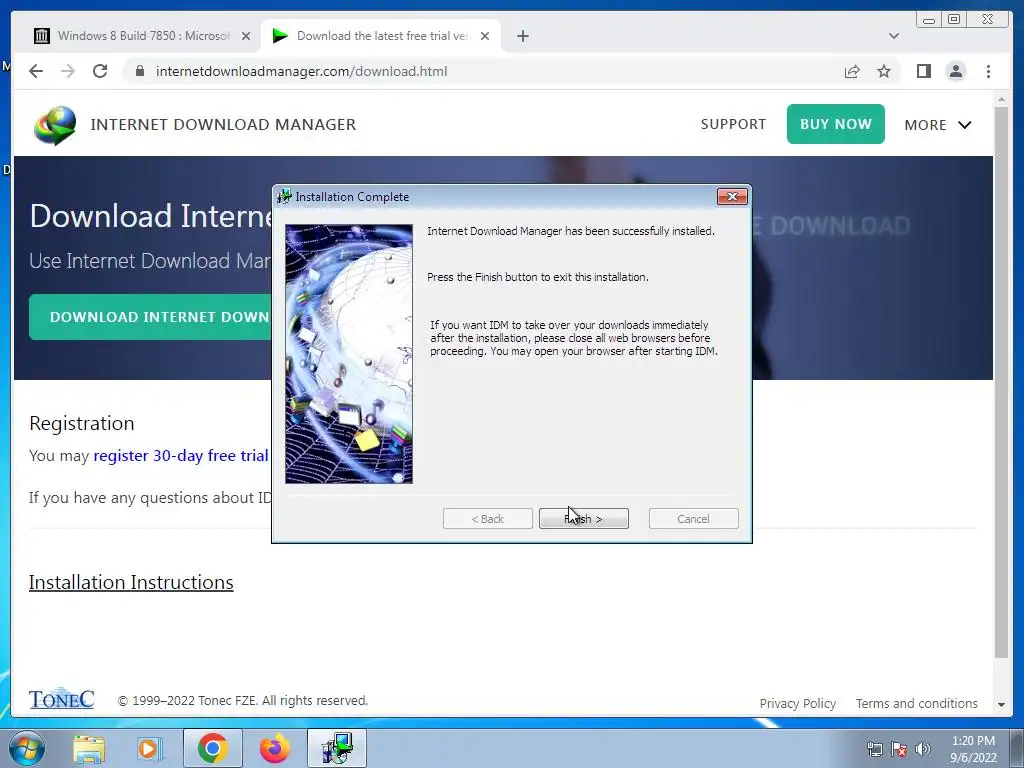The image size is (1024, 768).
Task: Click the site padlock security icon
Action: click(x=140, y=71)
